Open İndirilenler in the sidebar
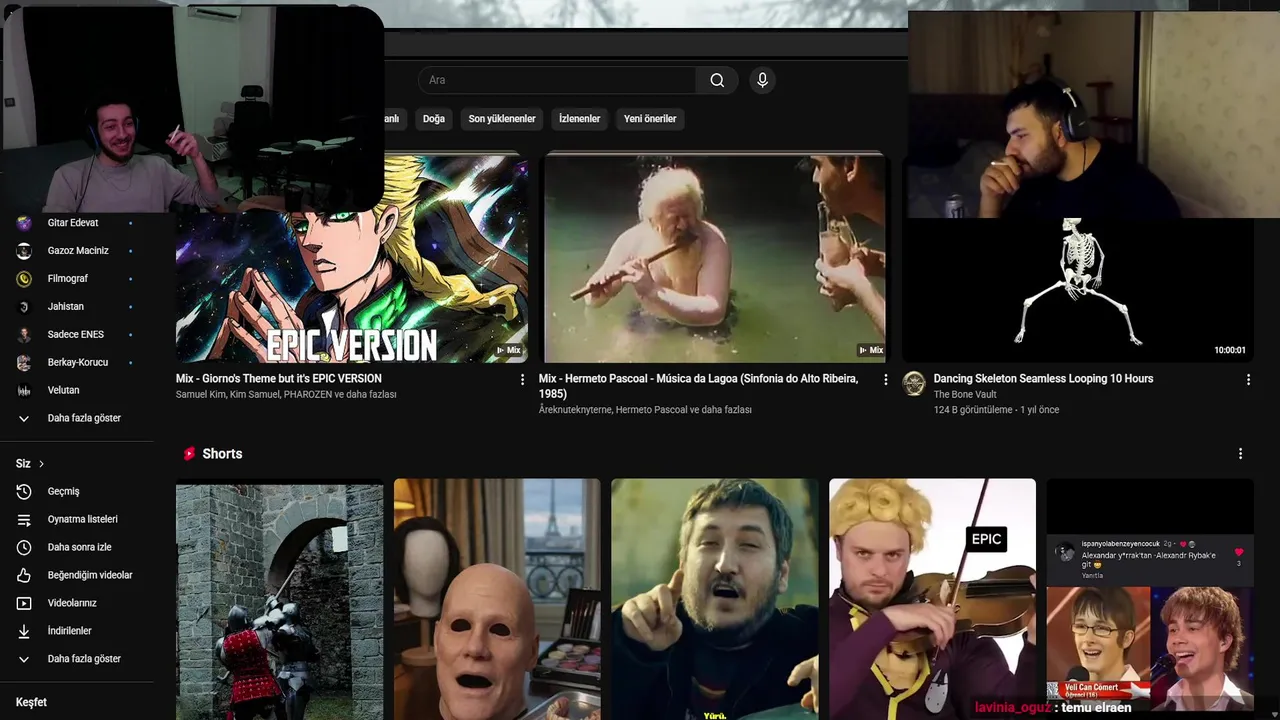 (x=70, y=632)
